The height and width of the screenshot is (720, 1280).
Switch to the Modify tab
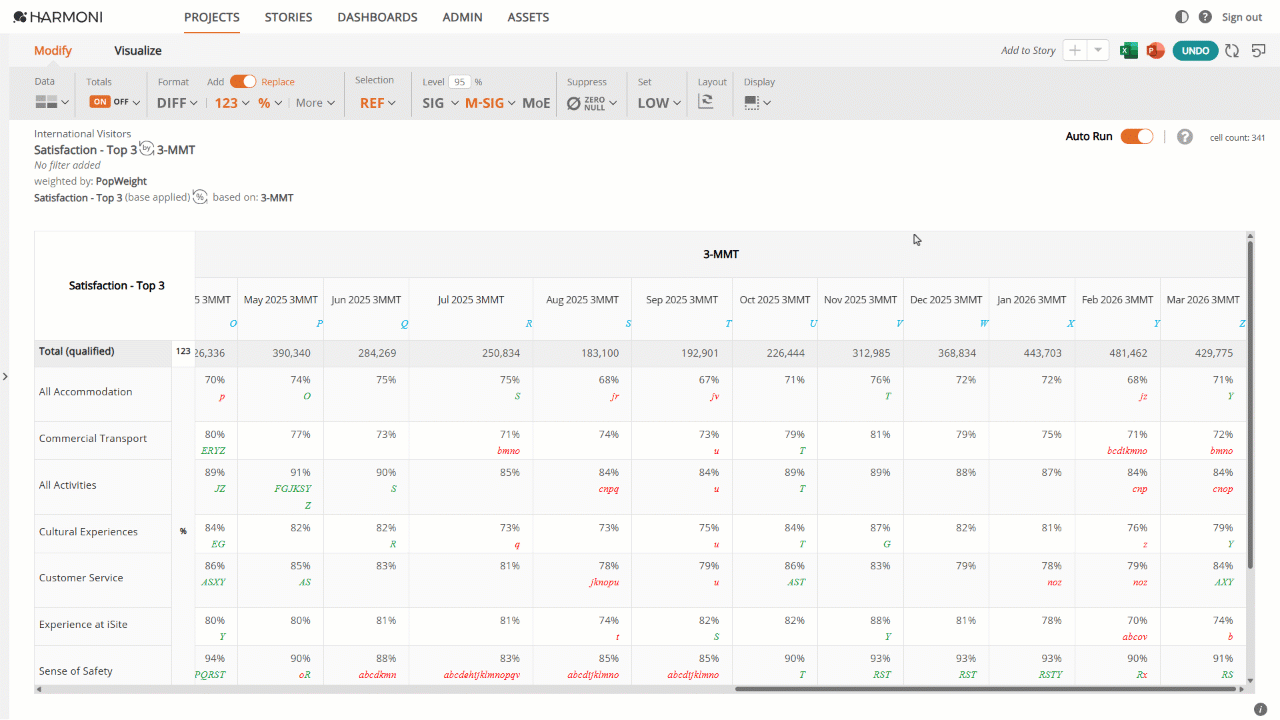(53, 50)
